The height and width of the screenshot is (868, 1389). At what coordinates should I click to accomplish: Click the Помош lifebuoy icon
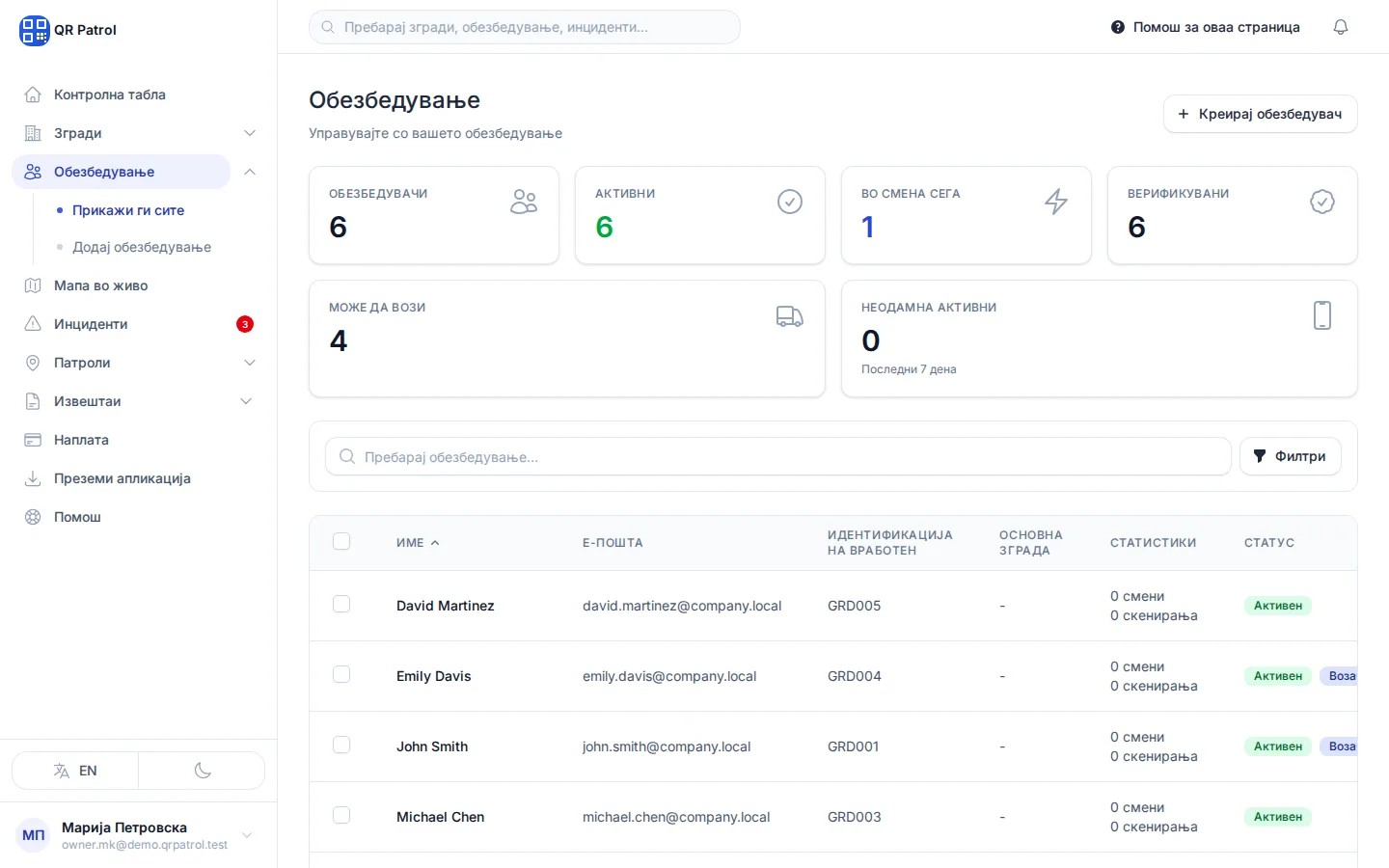click(33, 517)
